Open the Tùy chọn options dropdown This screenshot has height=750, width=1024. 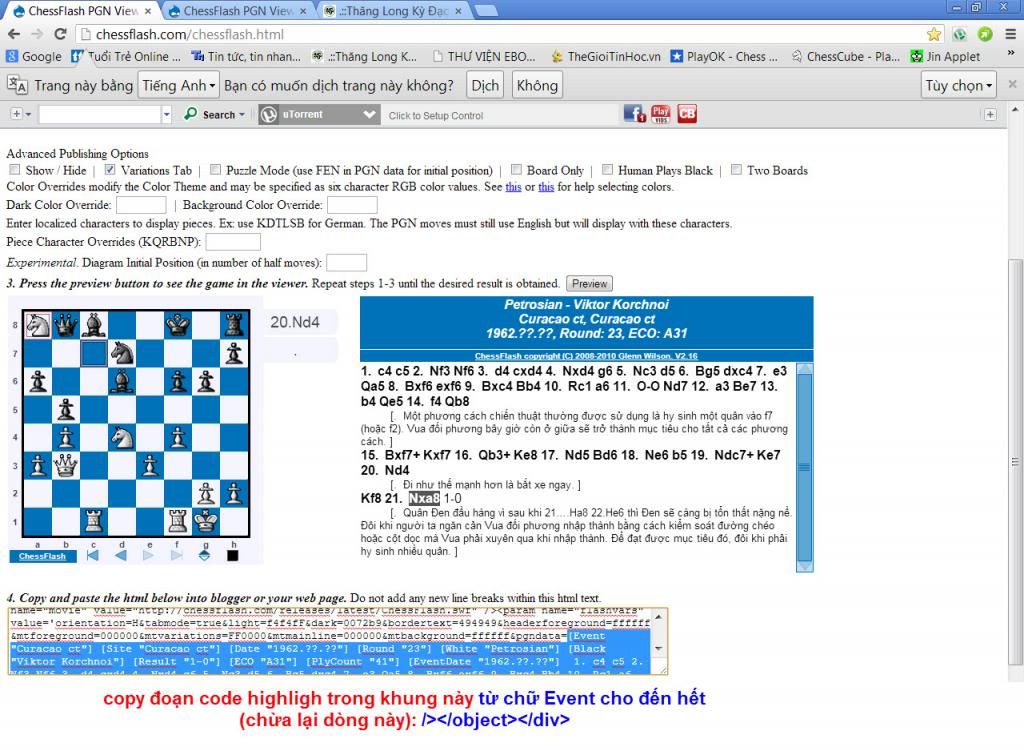(x=959, y=85)
